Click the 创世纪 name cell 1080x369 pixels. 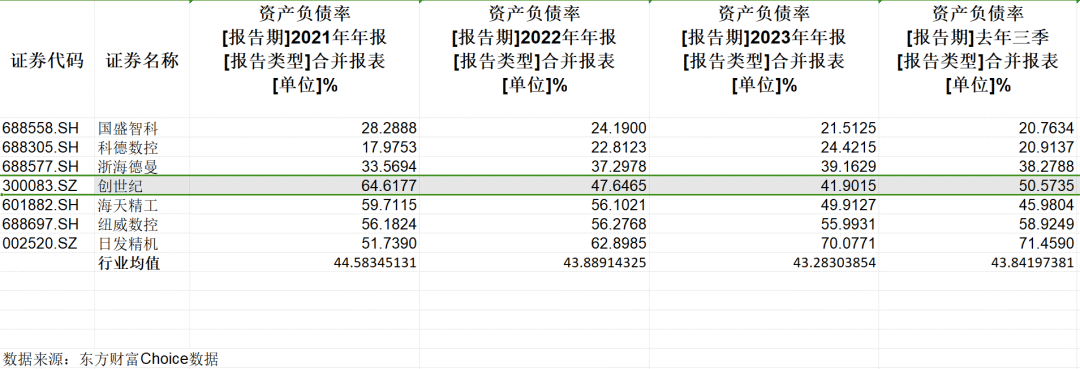[x=143, y=185]
